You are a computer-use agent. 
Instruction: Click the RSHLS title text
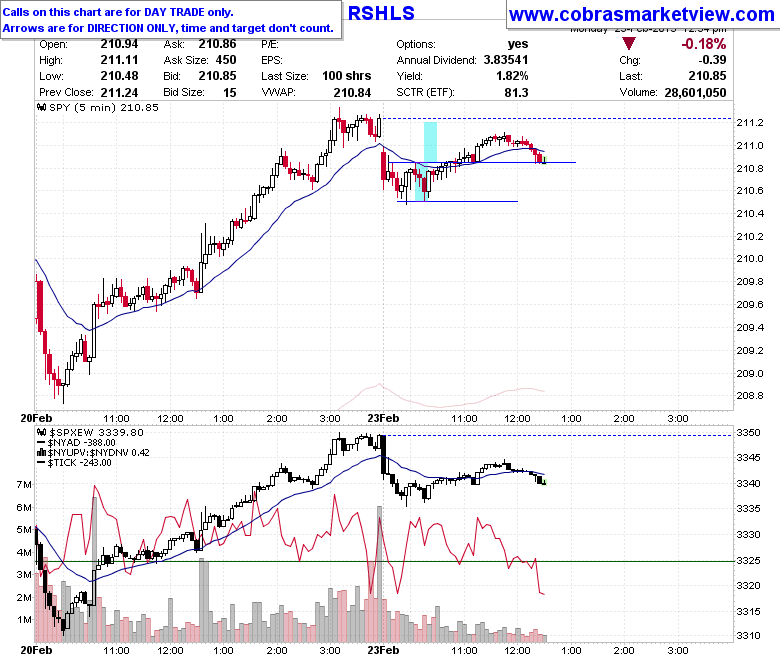381,13
